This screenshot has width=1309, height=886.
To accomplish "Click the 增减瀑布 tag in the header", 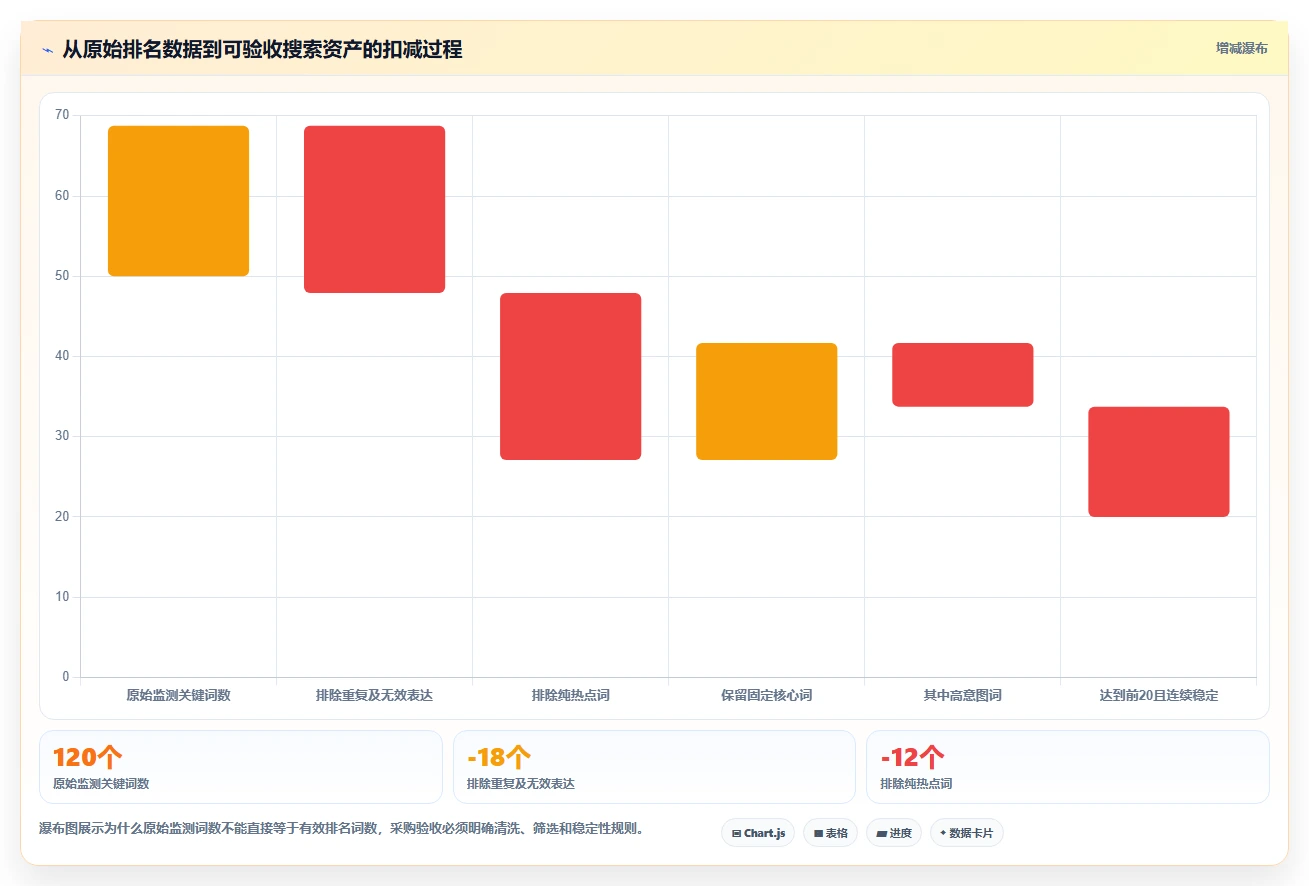I will [1241, 49].
